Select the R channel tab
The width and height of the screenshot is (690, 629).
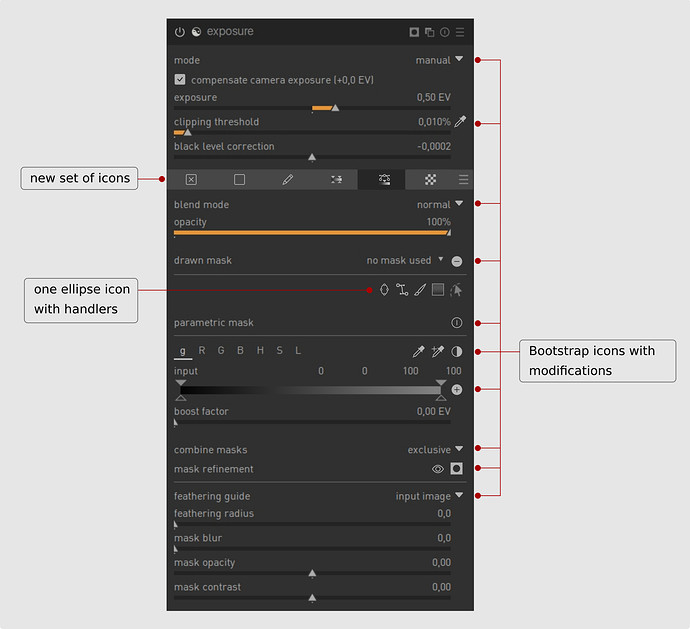point(202,350)
